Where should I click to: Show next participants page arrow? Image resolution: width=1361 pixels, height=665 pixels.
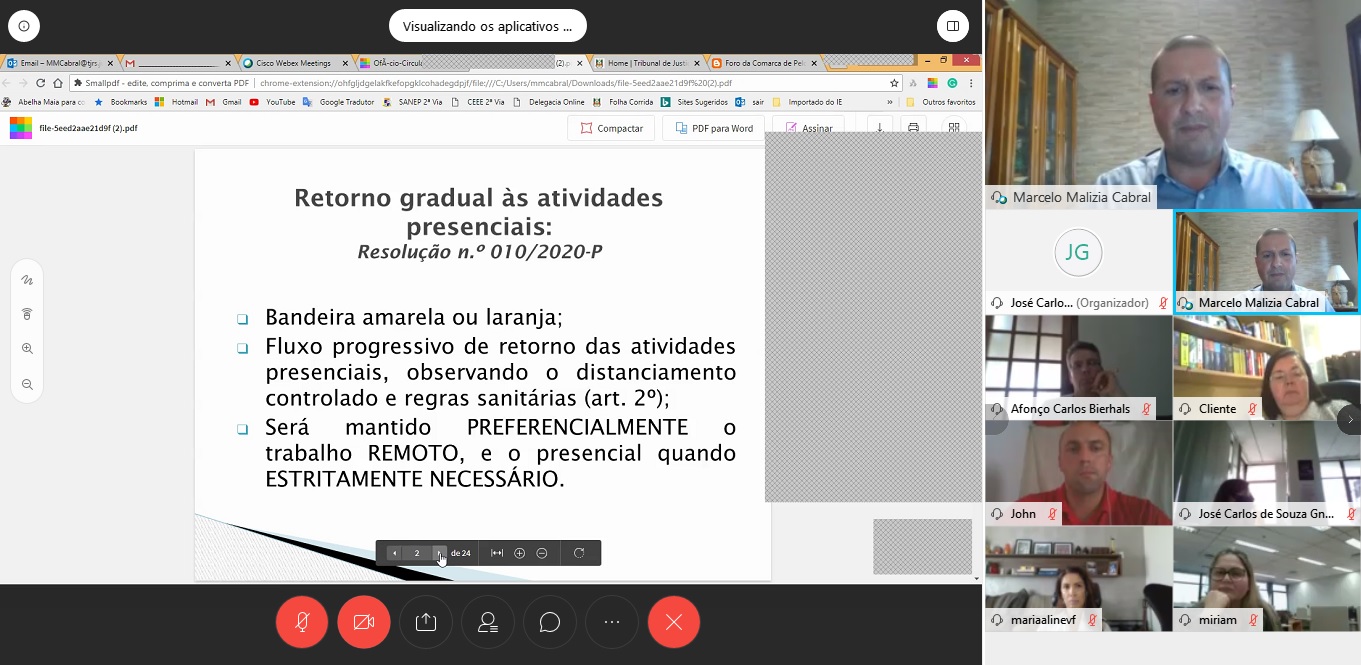tap(1349, 420)
